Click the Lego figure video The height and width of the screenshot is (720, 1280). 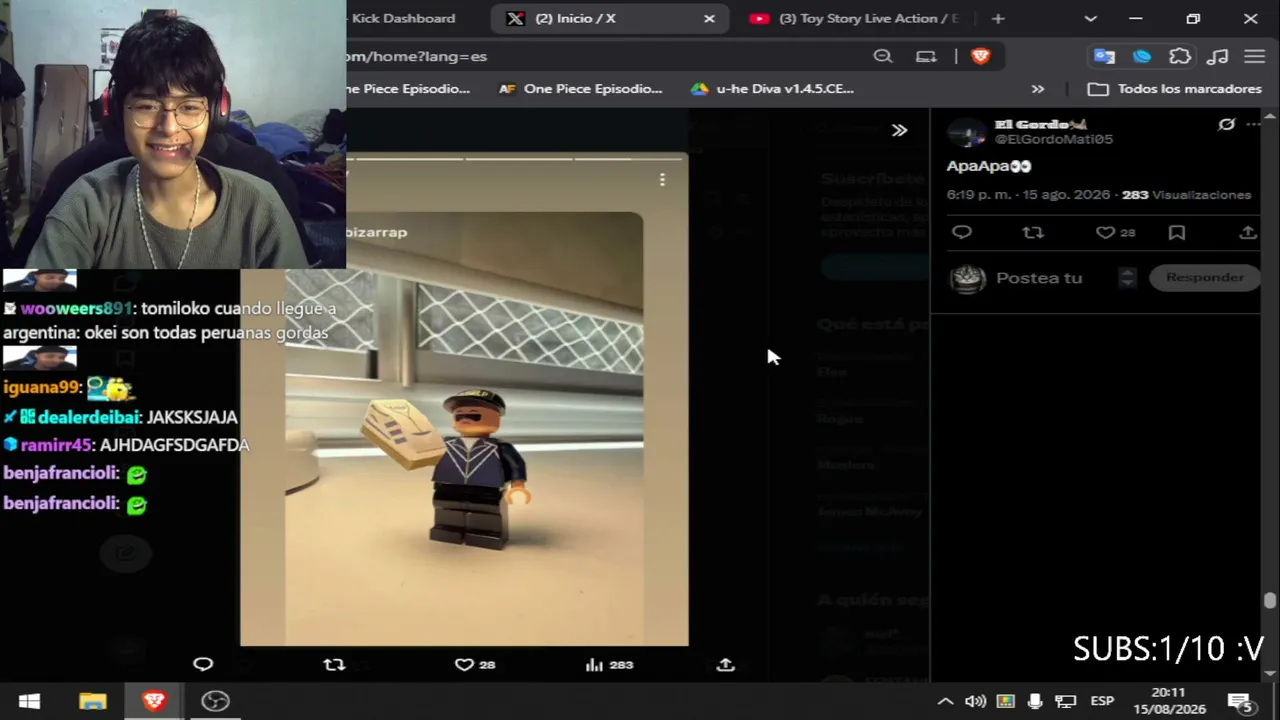point(464,400)
